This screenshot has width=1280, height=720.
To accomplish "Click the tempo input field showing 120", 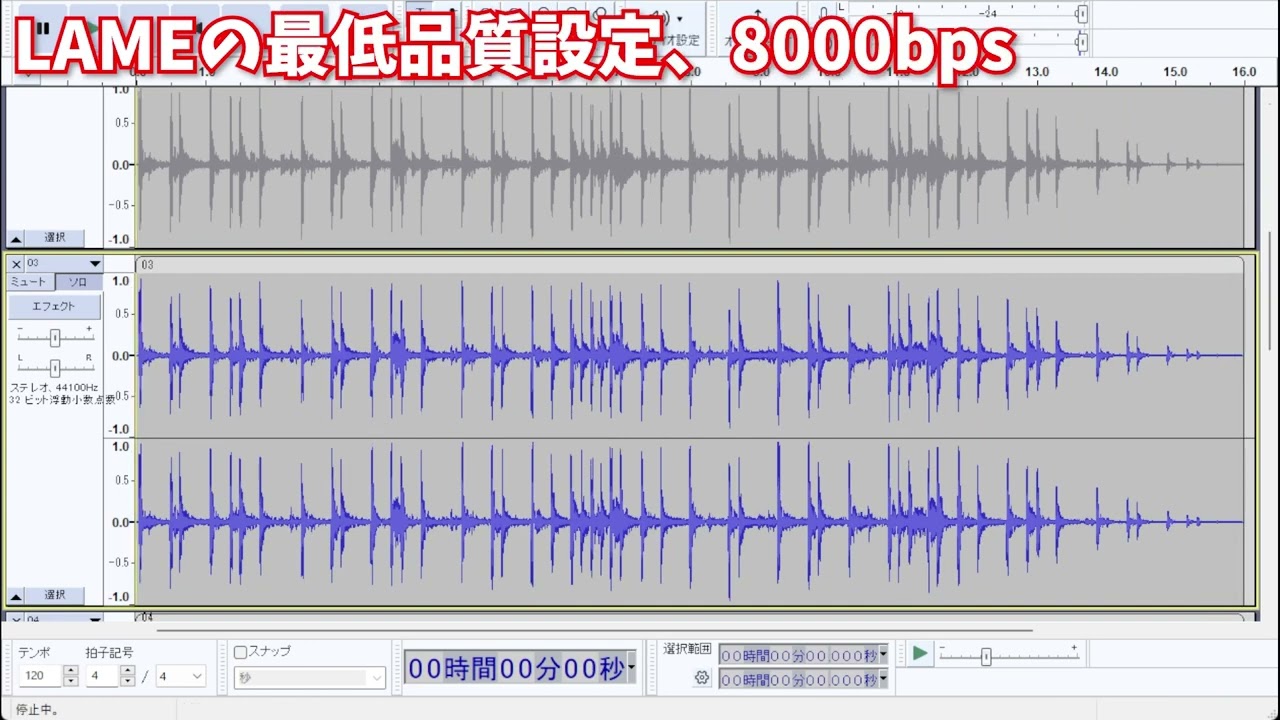I will [x=40, y=676].
